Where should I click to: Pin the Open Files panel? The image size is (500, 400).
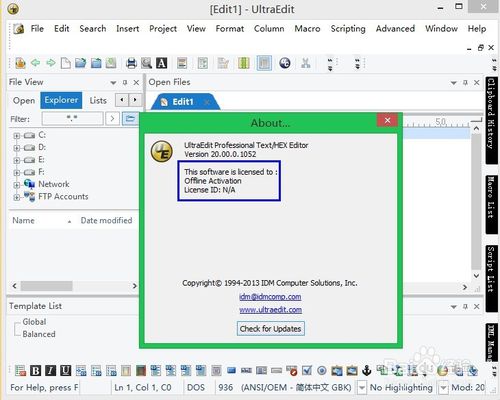click(465, 82)
